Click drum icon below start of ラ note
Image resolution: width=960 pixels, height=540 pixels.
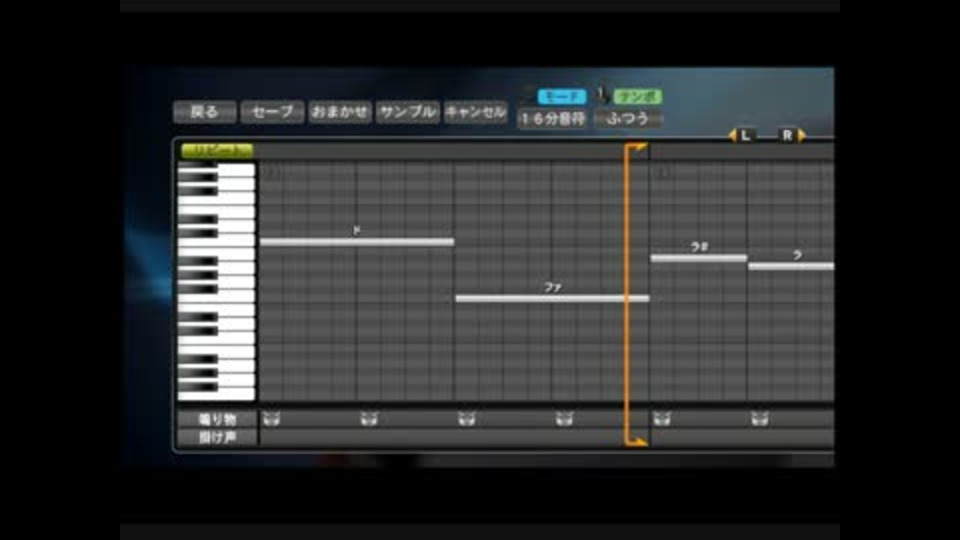coord(759,419)
